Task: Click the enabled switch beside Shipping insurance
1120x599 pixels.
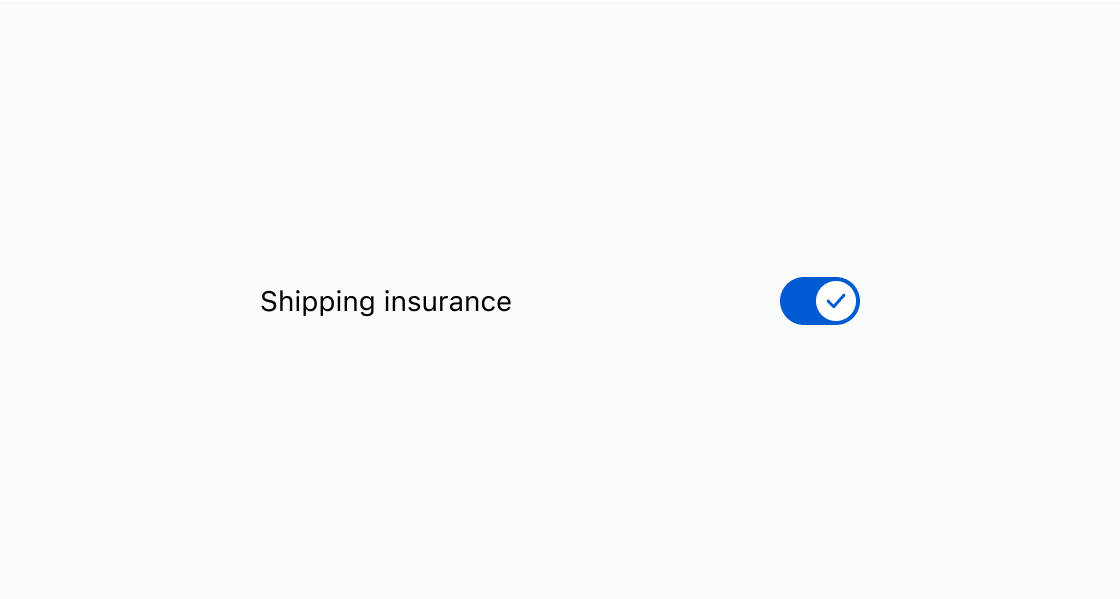Action: (819, 301)
